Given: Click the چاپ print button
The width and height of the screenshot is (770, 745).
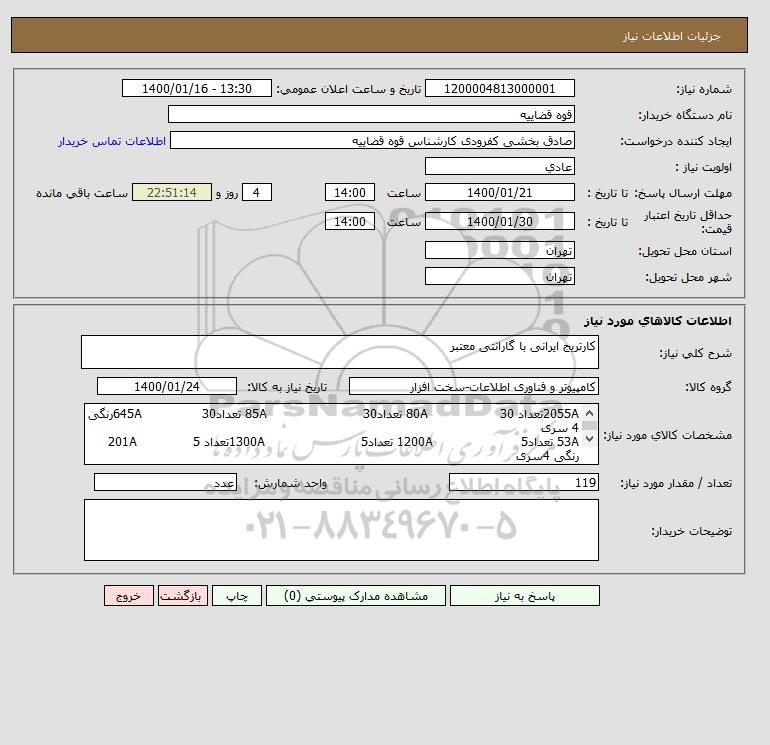Looking at the screenshot, I should tap(237, 595).
